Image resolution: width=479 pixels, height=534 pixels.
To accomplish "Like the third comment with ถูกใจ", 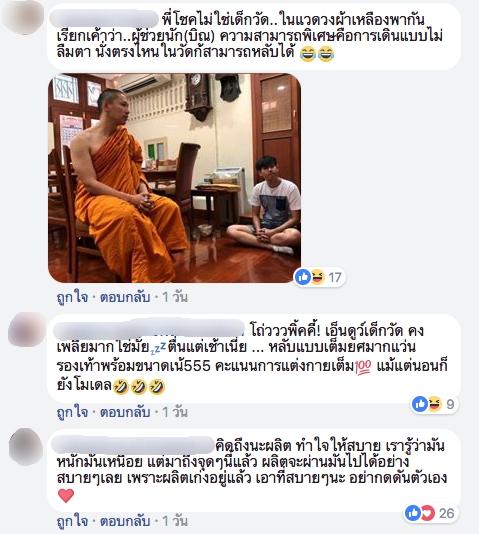I will click(72, 521).
